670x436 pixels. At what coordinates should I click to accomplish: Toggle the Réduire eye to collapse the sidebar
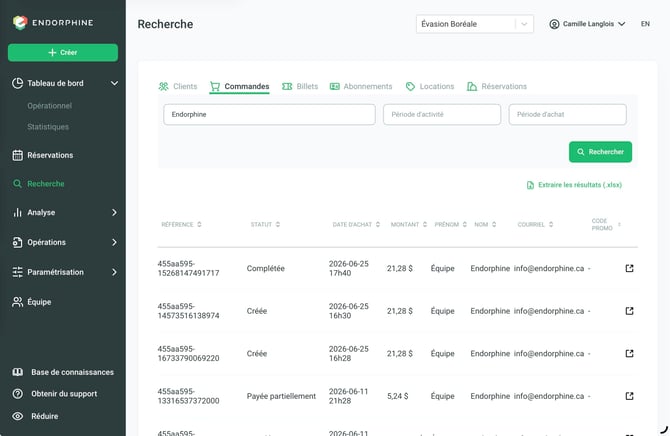[x=18, y=416]
